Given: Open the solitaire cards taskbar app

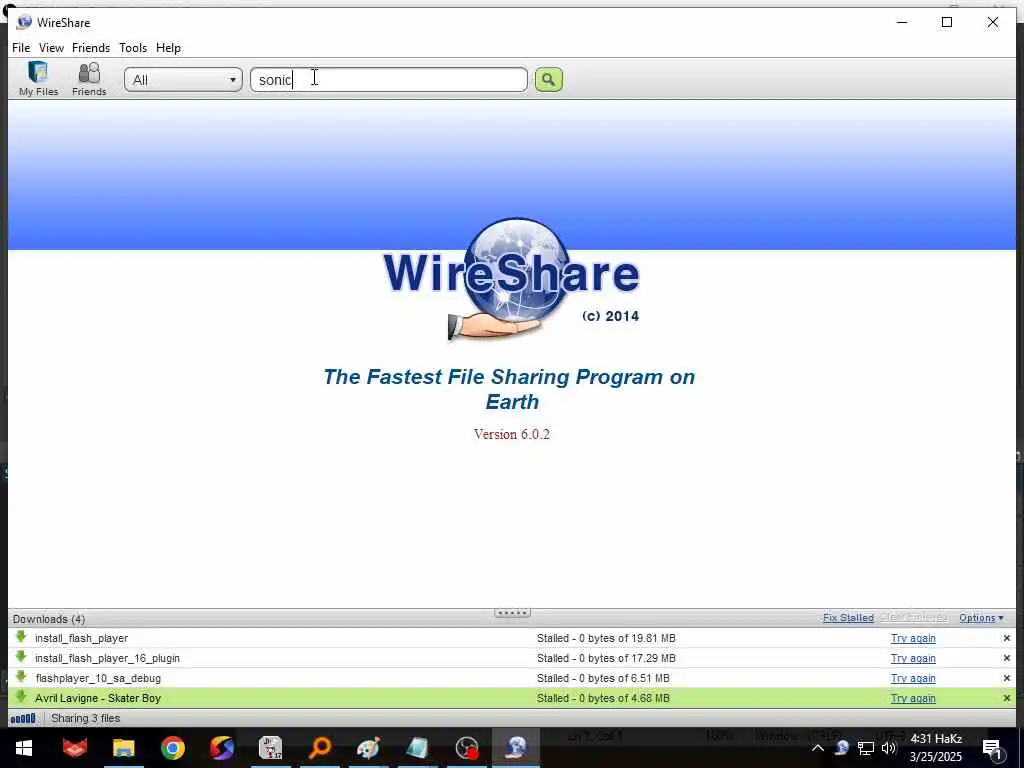Looking at the screenshot, I should click(270, 748).
